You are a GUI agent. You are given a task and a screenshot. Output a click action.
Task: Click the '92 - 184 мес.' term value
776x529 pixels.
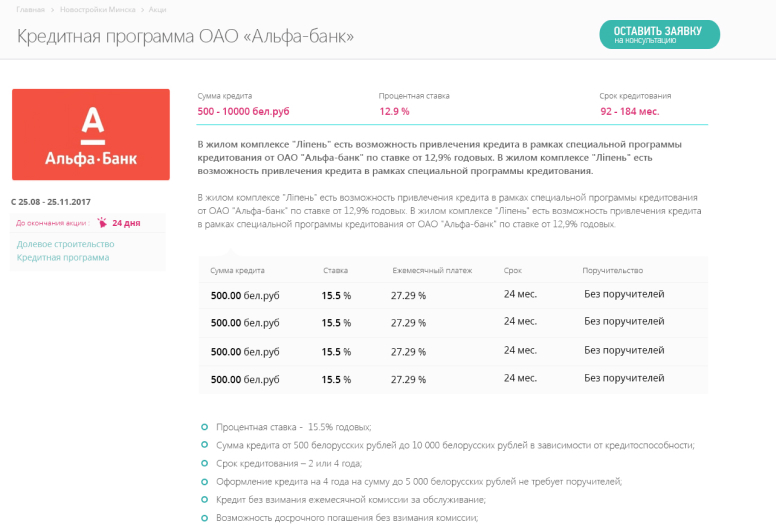629,111
